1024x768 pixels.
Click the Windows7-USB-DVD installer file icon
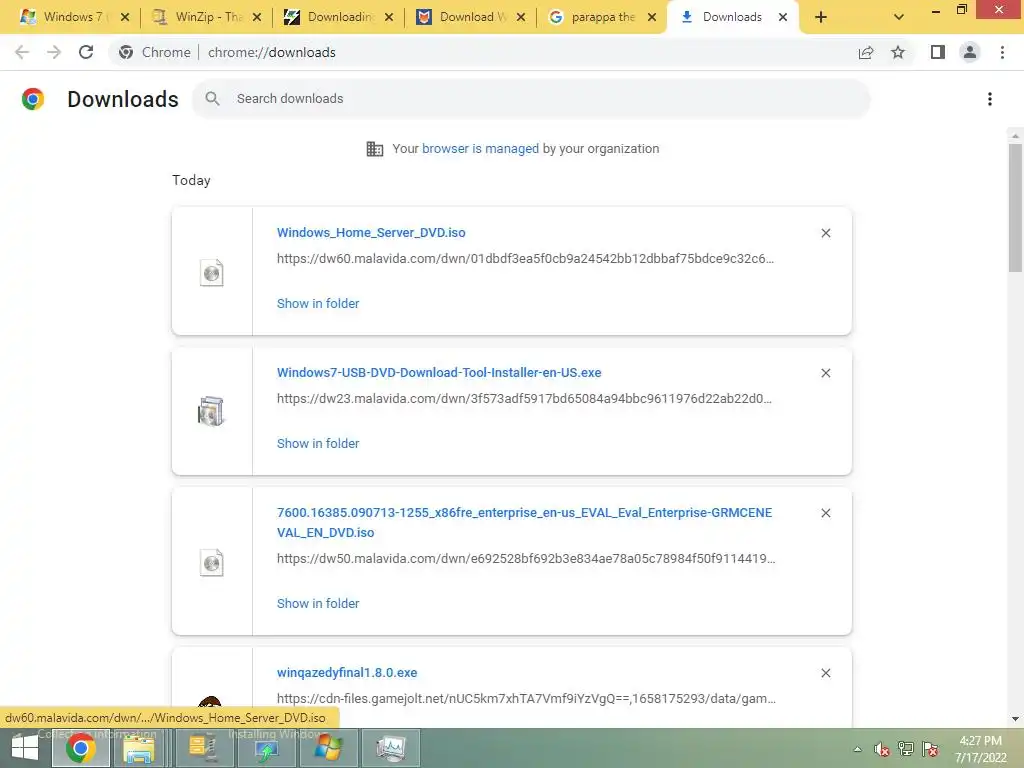pos(211,411)
